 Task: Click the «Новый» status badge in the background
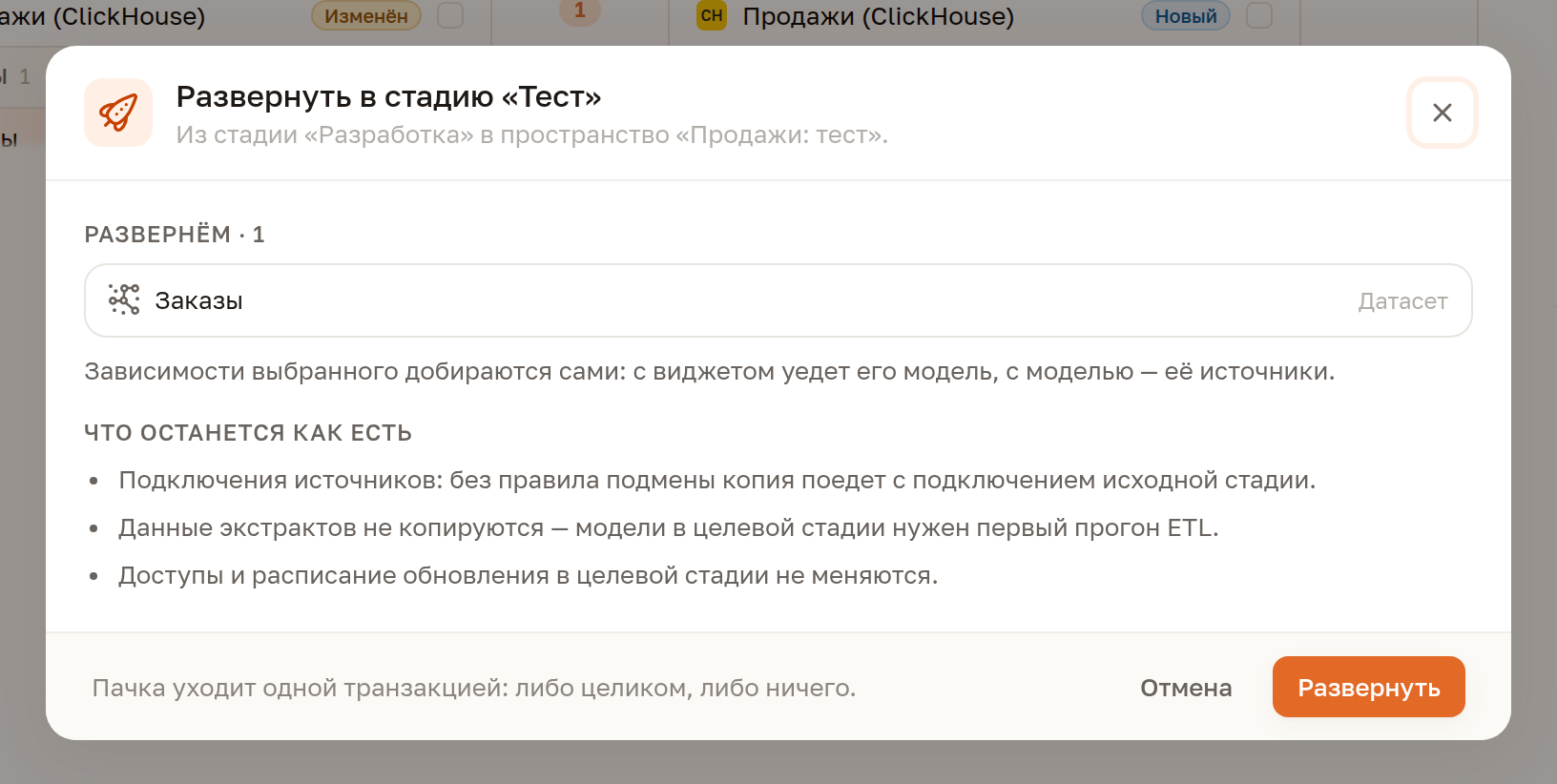tap(1186, 15)
